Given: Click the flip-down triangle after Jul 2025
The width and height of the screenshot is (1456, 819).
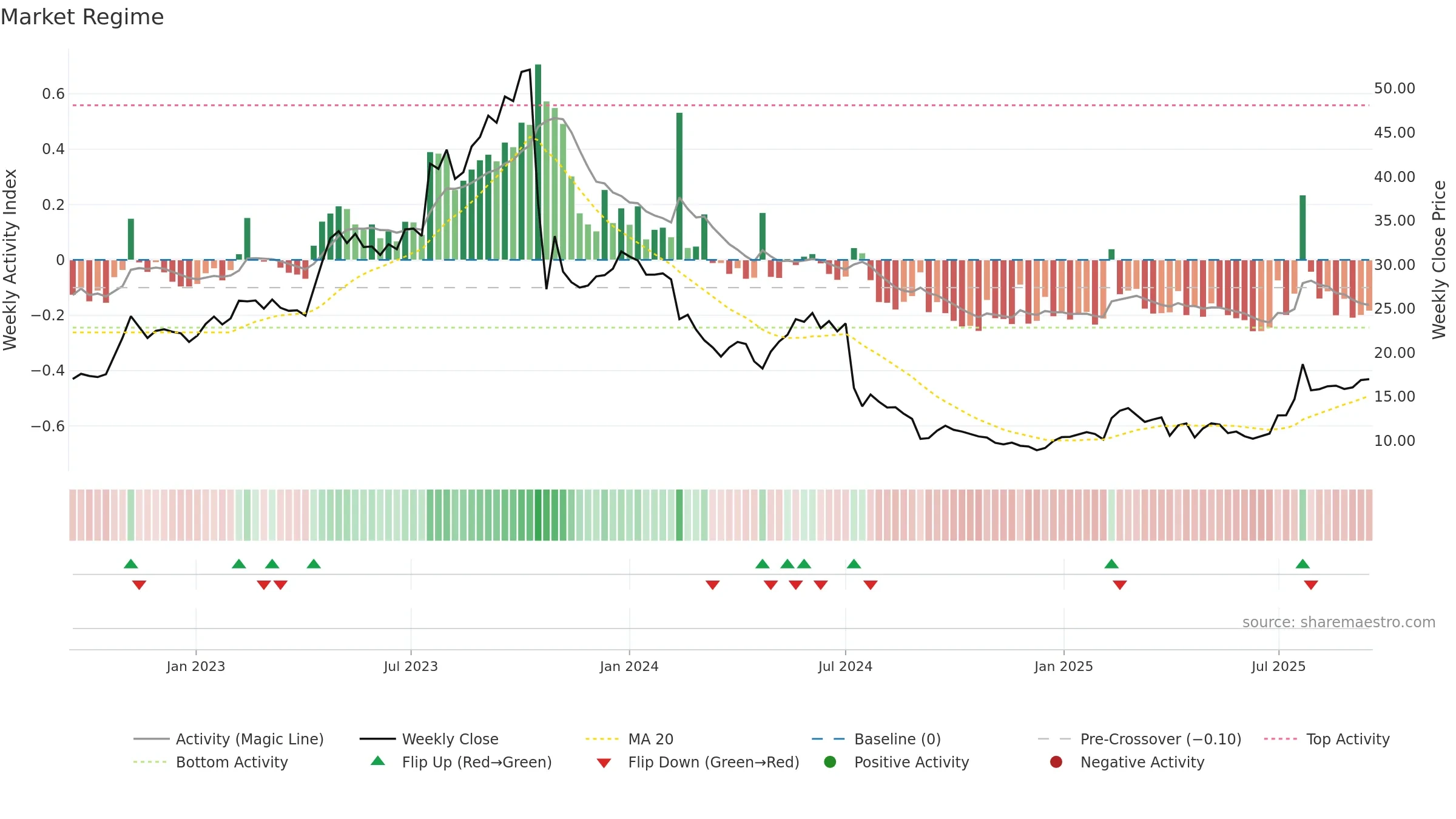Looking at the screenshot, I should pyautogui.click(x=1311, y=585).
